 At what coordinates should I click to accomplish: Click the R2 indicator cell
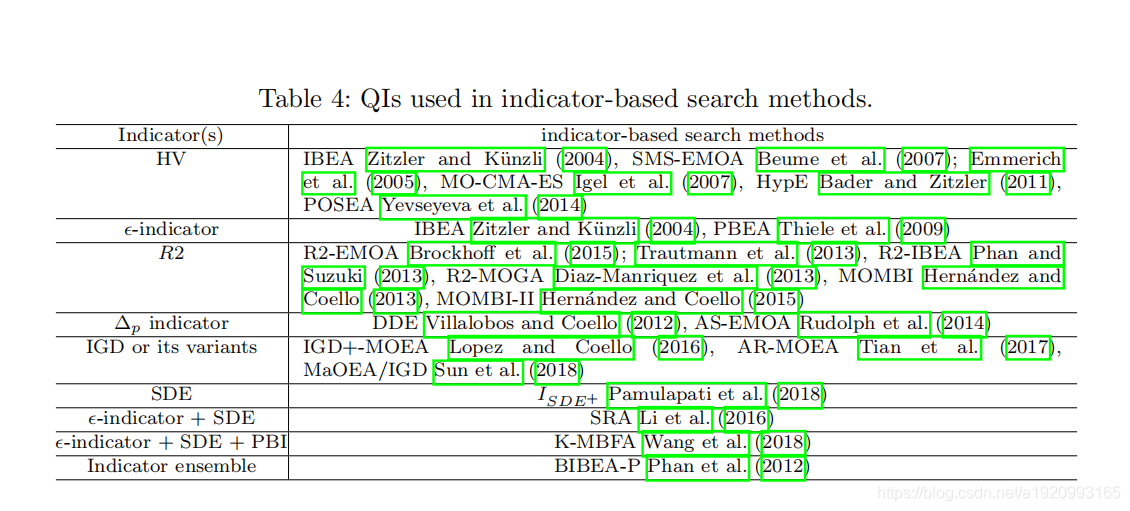(171, 253)
